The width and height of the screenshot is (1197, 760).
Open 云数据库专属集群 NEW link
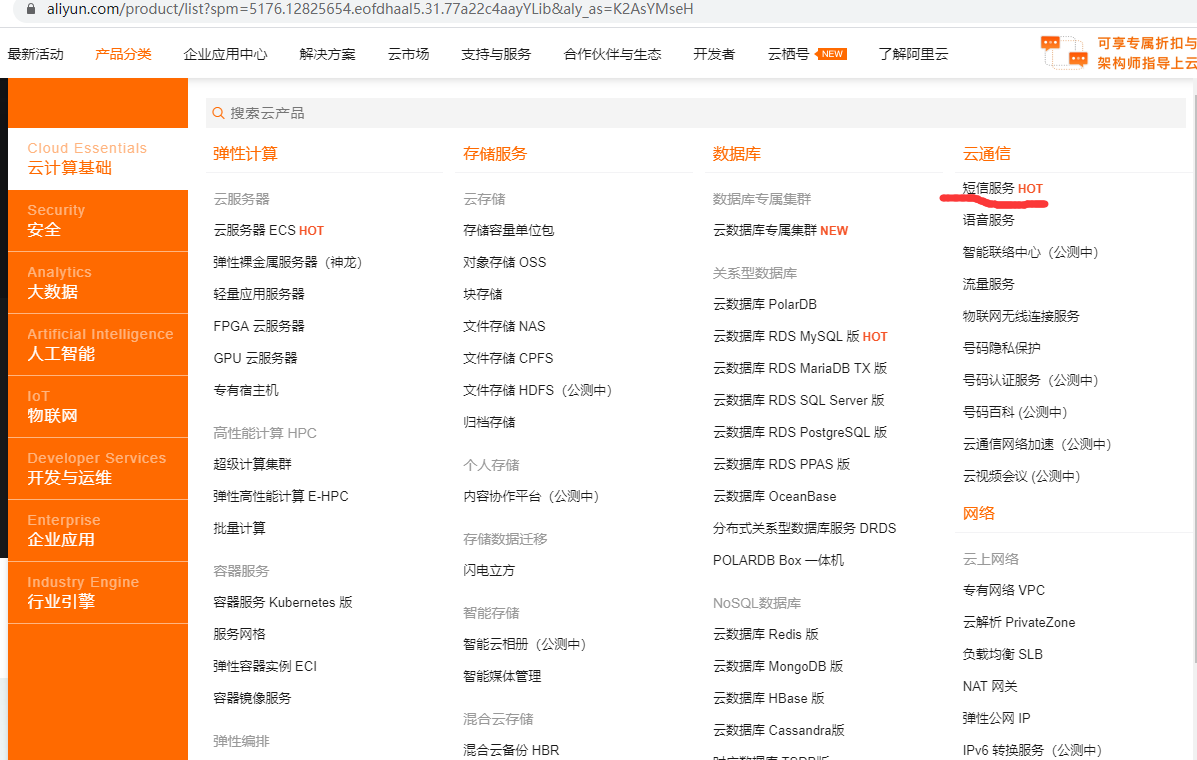(x=780, y=230)
